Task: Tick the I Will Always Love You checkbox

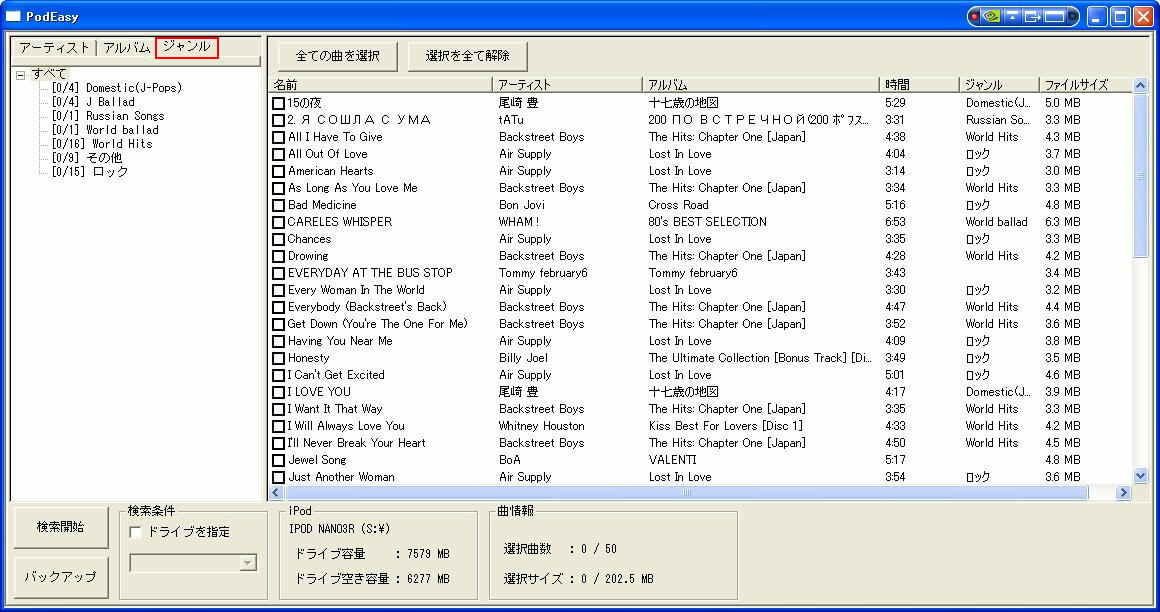Action: 278,427
